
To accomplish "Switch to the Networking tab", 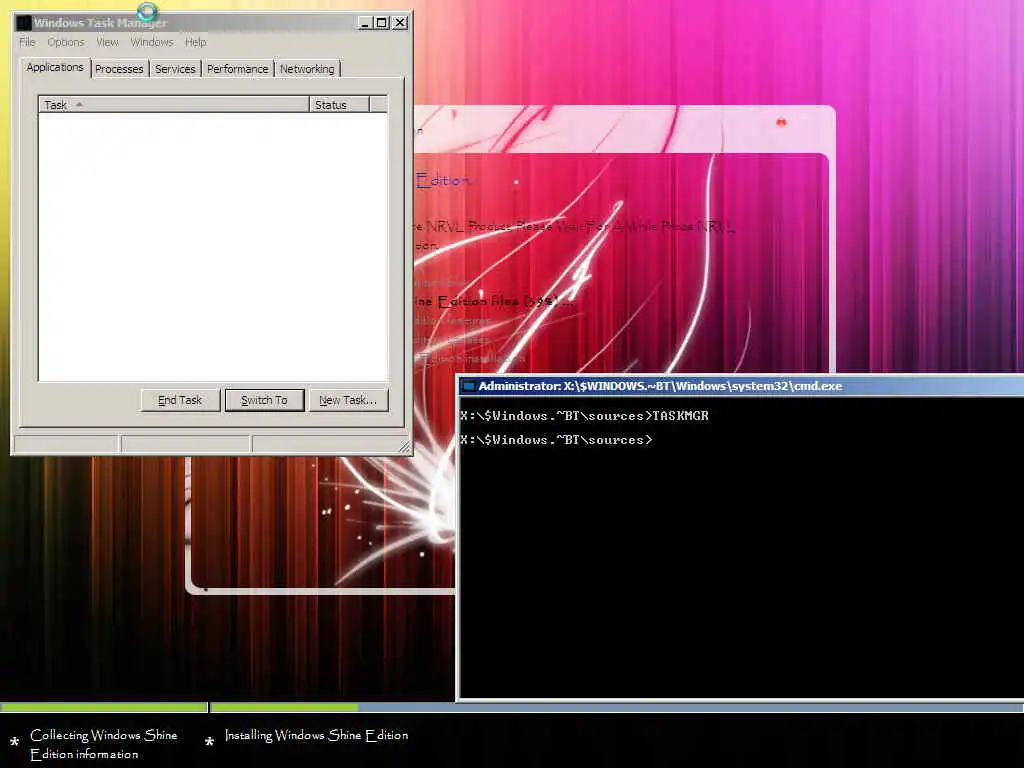I will click(307, 69).
